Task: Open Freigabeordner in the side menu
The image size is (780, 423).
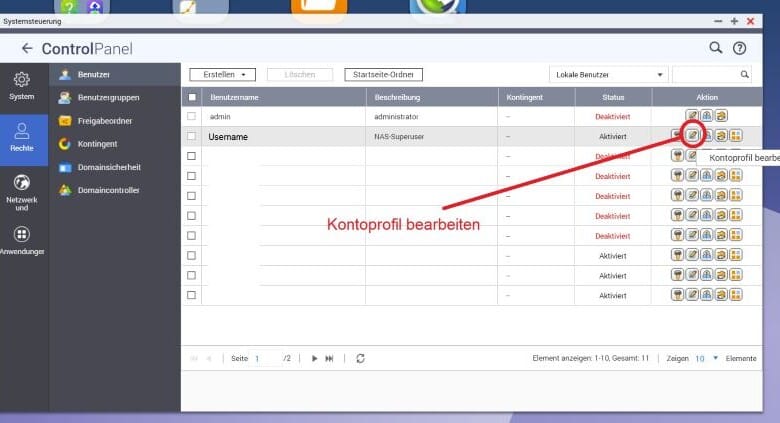Action: pyautogui.click(x=104, y=121)
